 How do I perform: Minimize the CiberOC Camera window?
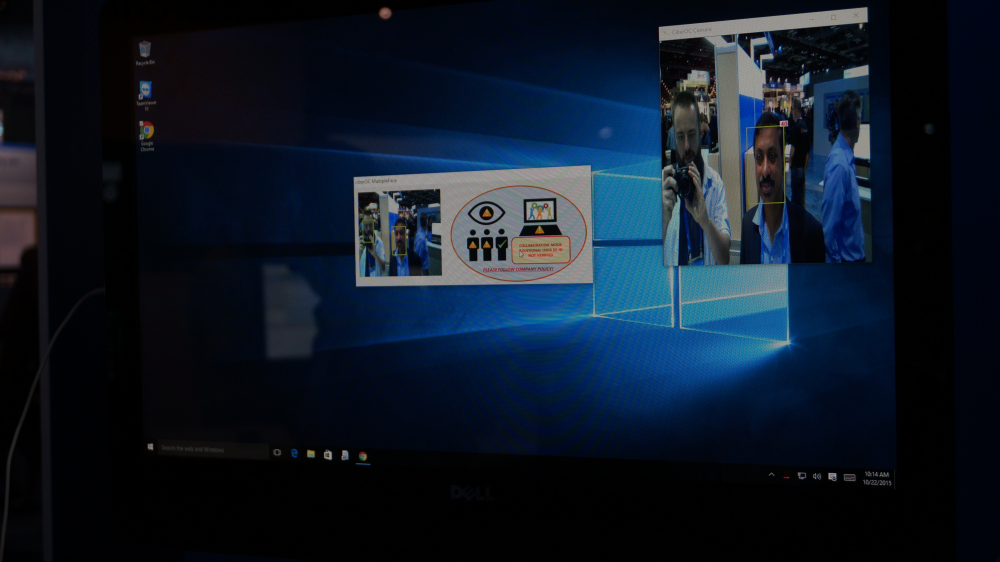(811, 19)
